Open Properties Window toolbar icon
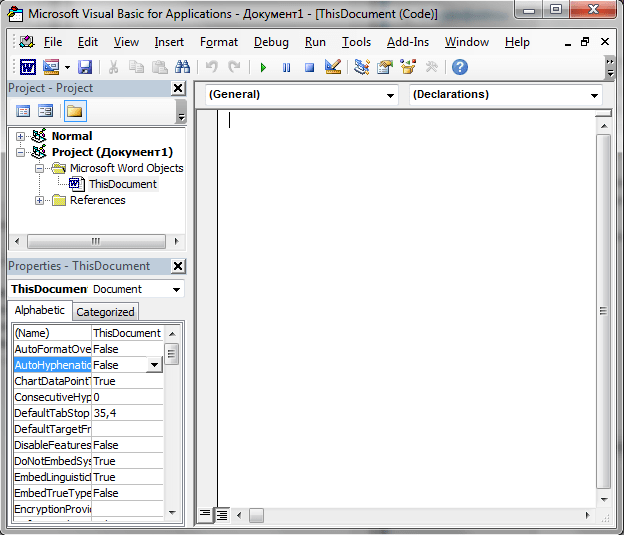Image resolution: width=624 pixels, height=535 pixels. pyautogui.click(x=385, y=67)
